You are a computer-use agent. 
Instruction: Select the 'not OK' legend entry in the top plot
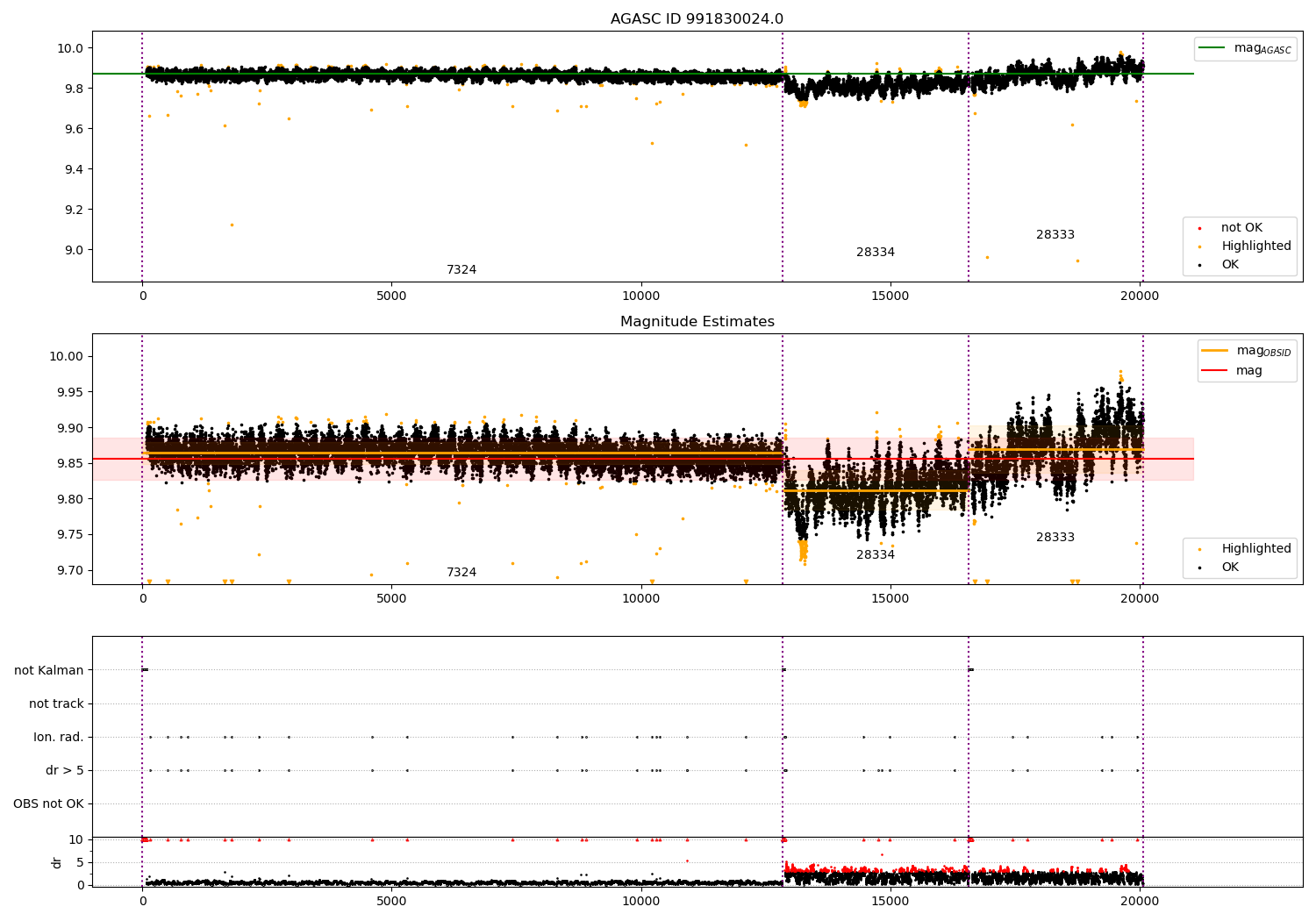point(1241,228)
